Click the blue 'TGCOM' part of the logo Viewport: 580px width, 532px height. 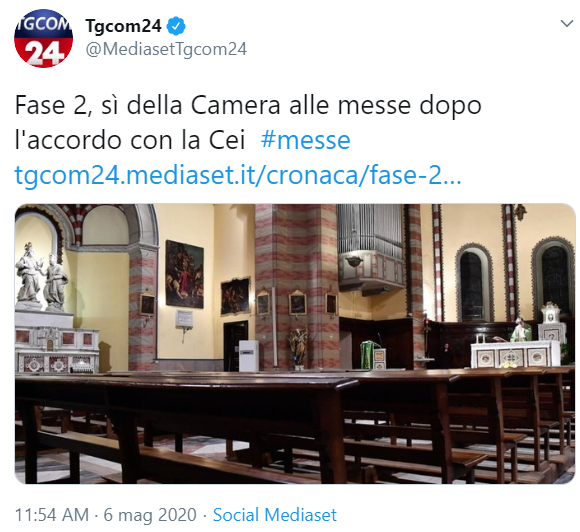[43, 24]
